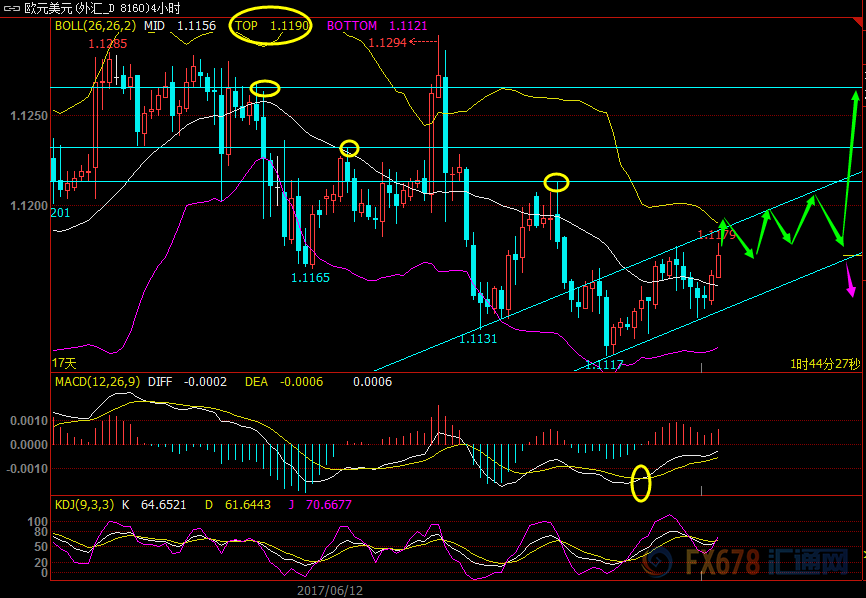Click the 17天 range label

point(65,361)
